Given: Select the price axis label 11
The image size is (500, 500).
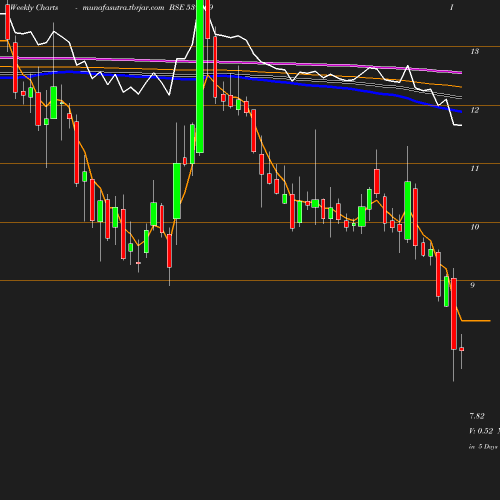Looking at the screenshot, I should coord(475,169).
